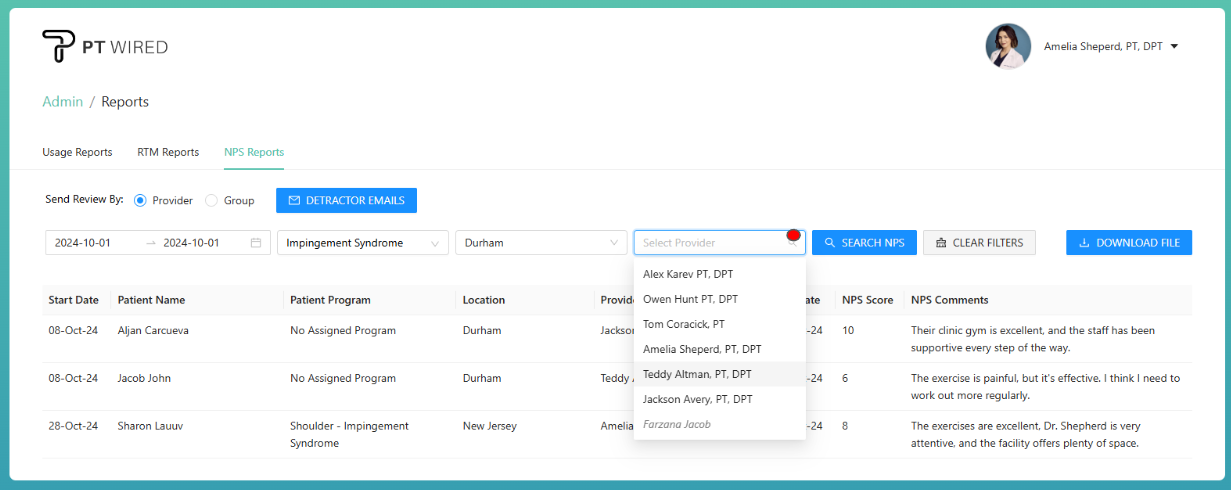Choose Owen Hunt PT, DPT from provider list
Screen dimensions: 1231x490
click(690, 299)
